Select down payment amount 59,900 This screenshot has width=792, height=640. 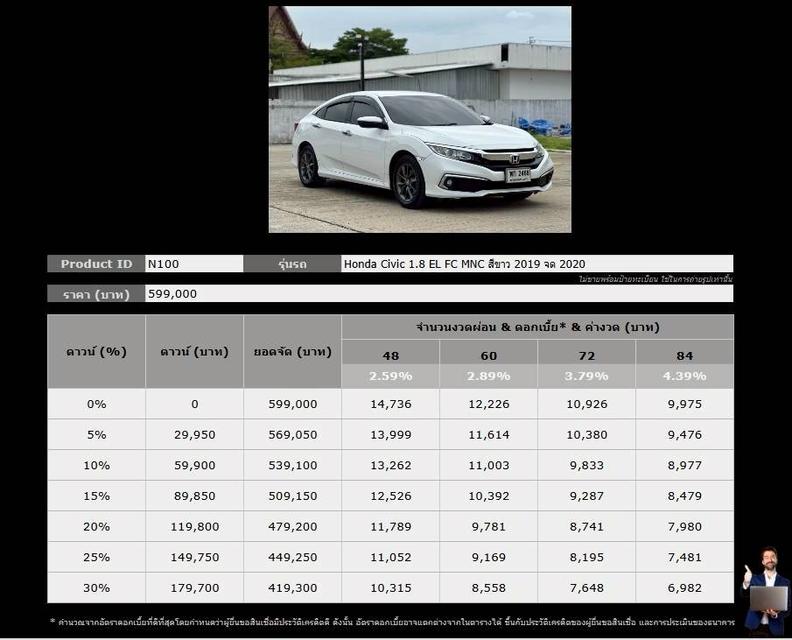click(x=194, y=465)
